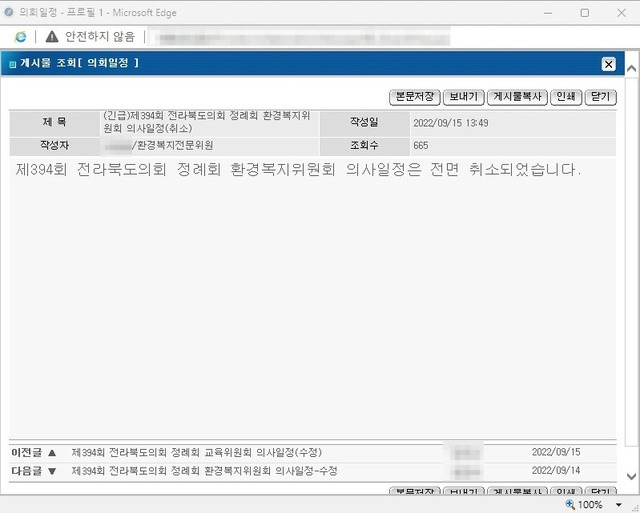Click the scrollbar down arrow
This screenshot has height=513, width=640.
click(x=631, y=478)
